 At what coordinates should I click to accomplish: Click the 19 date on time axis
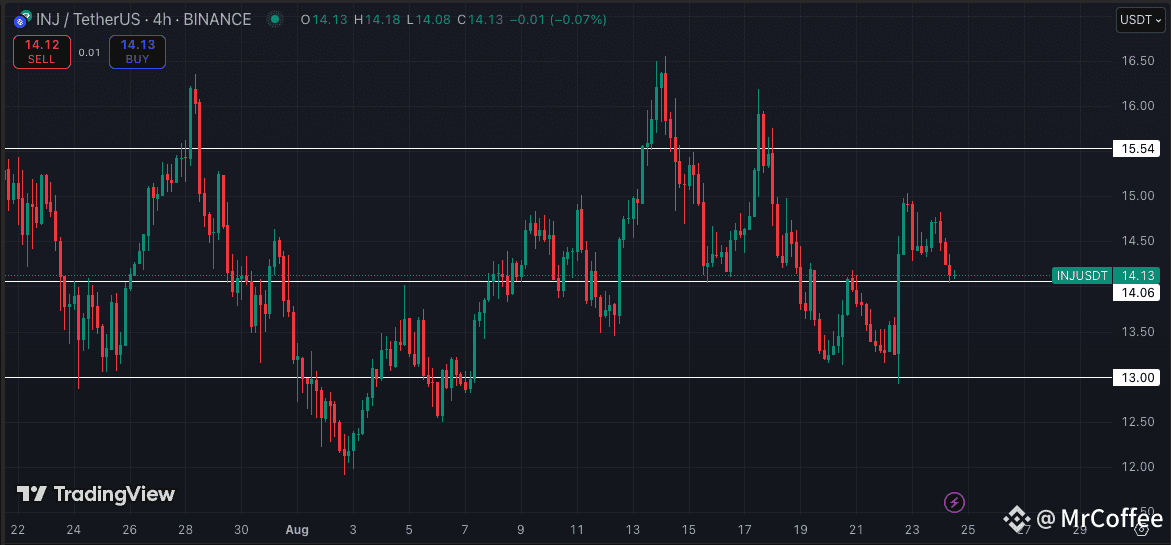(800, 529)
